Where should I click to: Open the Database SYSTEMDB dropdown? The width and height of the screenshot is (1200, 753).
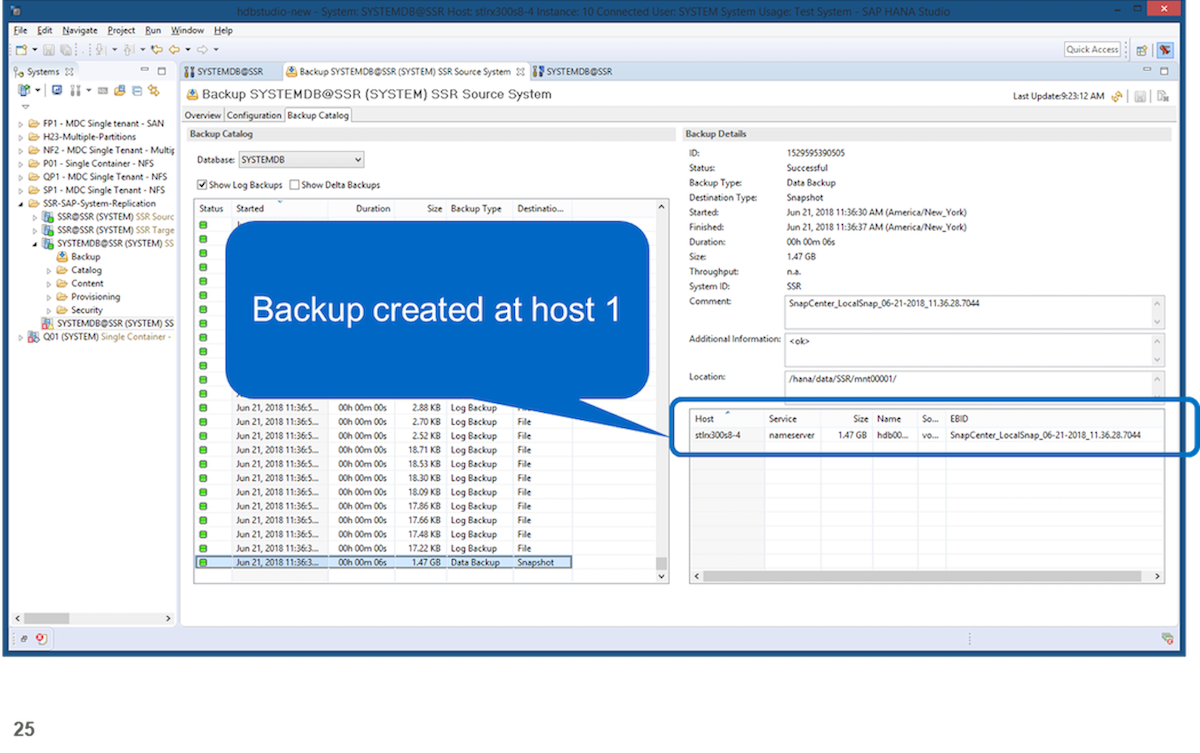301,160
